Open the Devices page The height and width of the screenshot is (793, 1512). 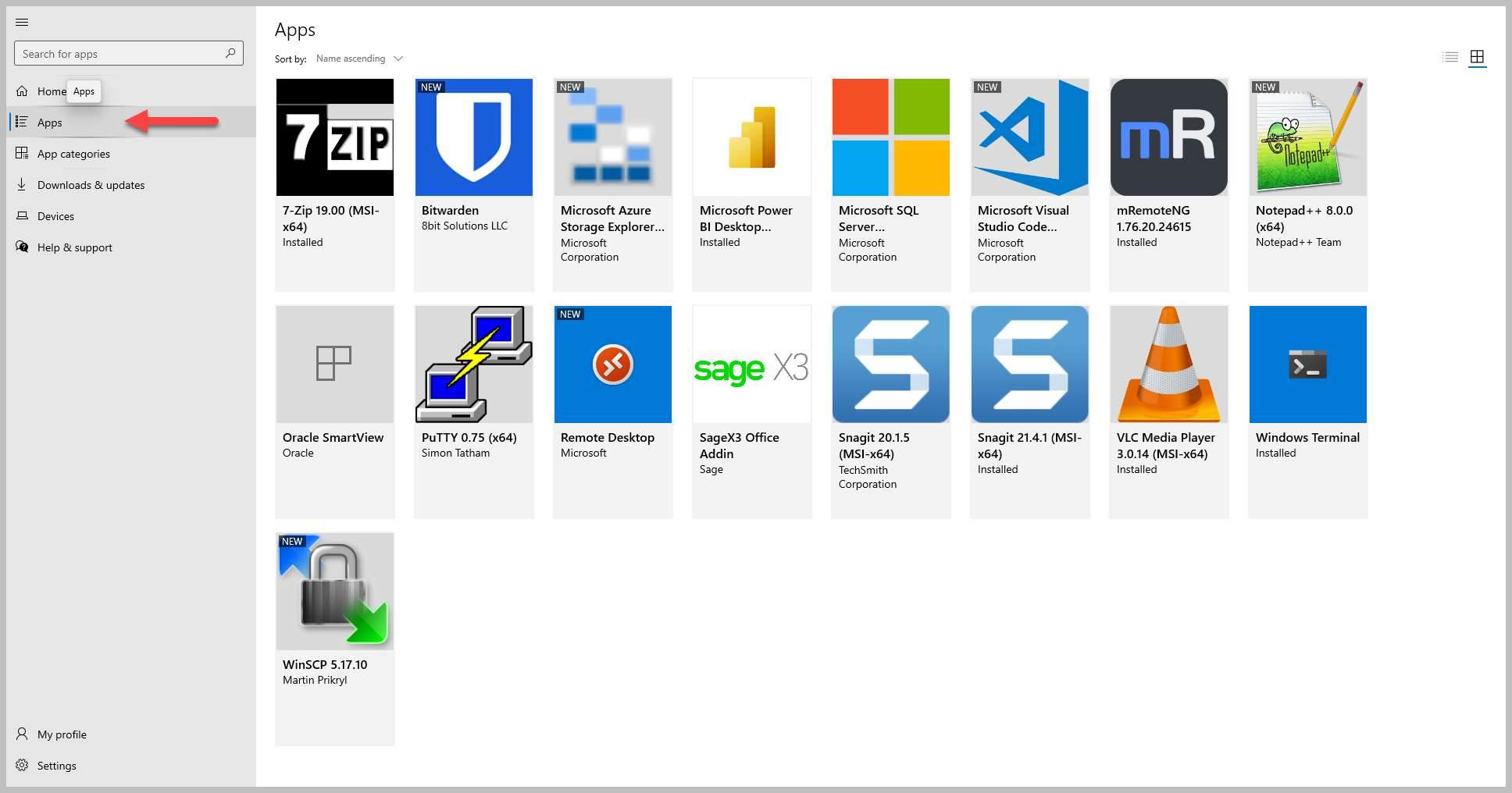click(x=131, y=216)
